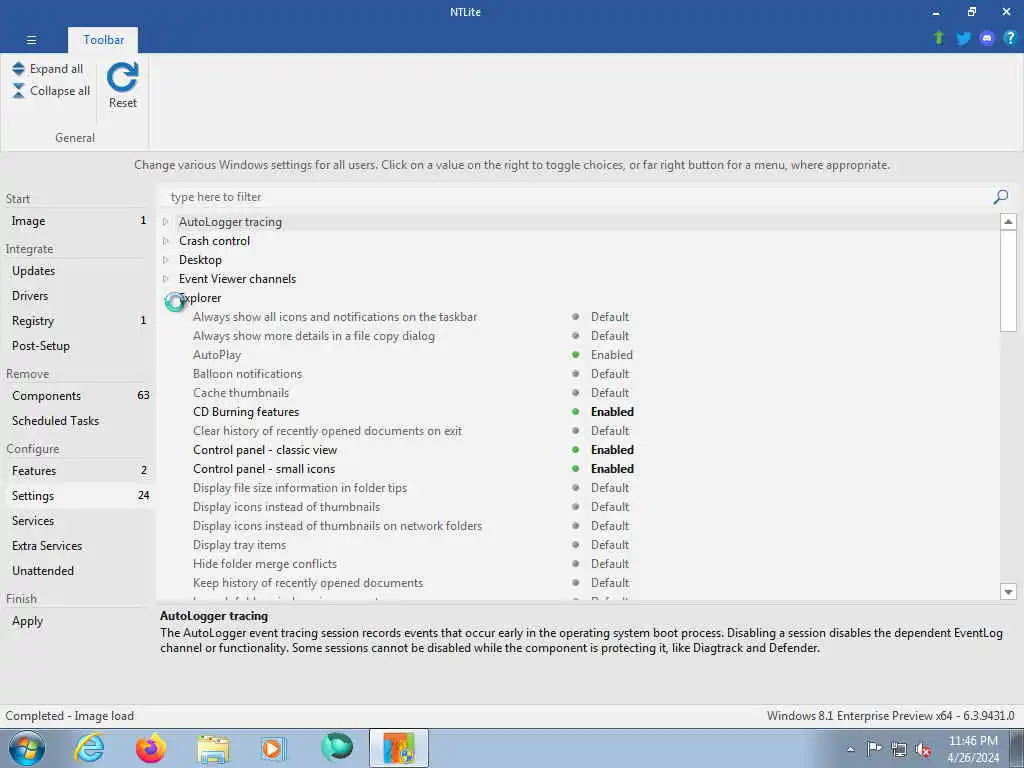Expand the Desktop node arrow

click(x=166, y=260)
